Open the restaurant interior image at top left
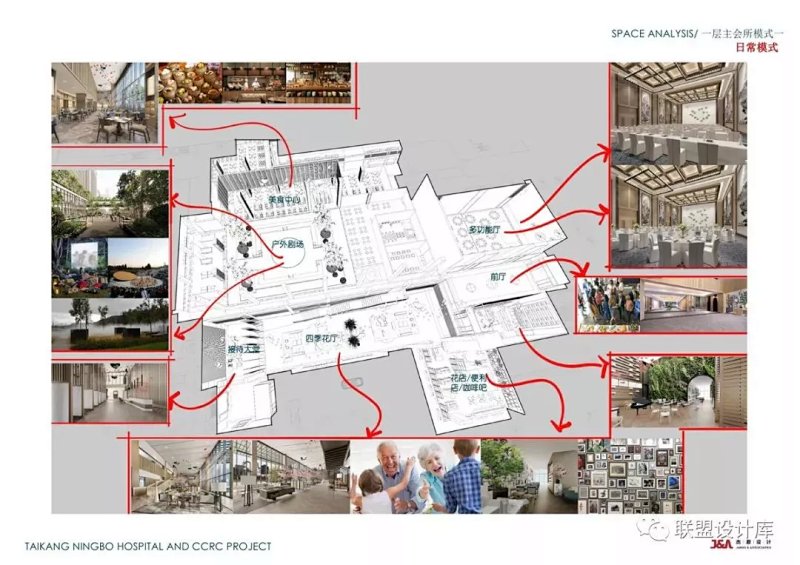Image resolution: width=800 pixels, height=565 pixels. [101, 103]
